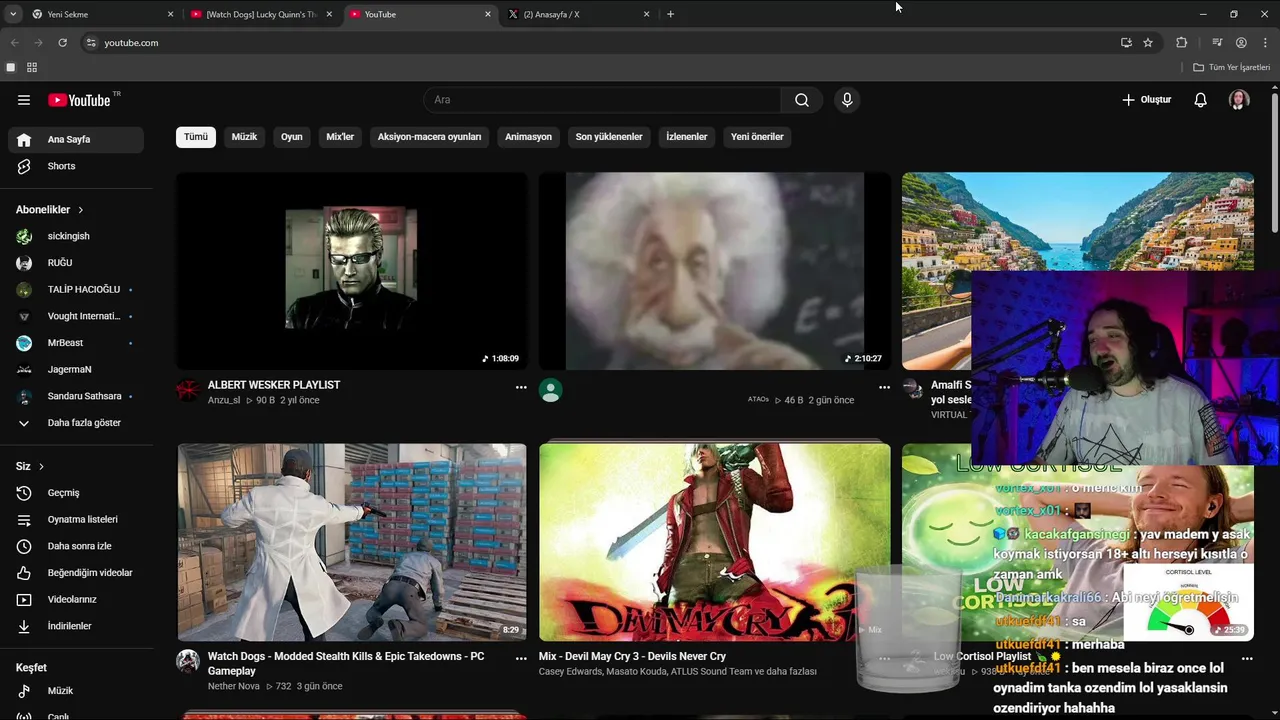Focus the Ara search field
Image resolution: width=1280 pixels, height=720 pixels.
(602, 100)
